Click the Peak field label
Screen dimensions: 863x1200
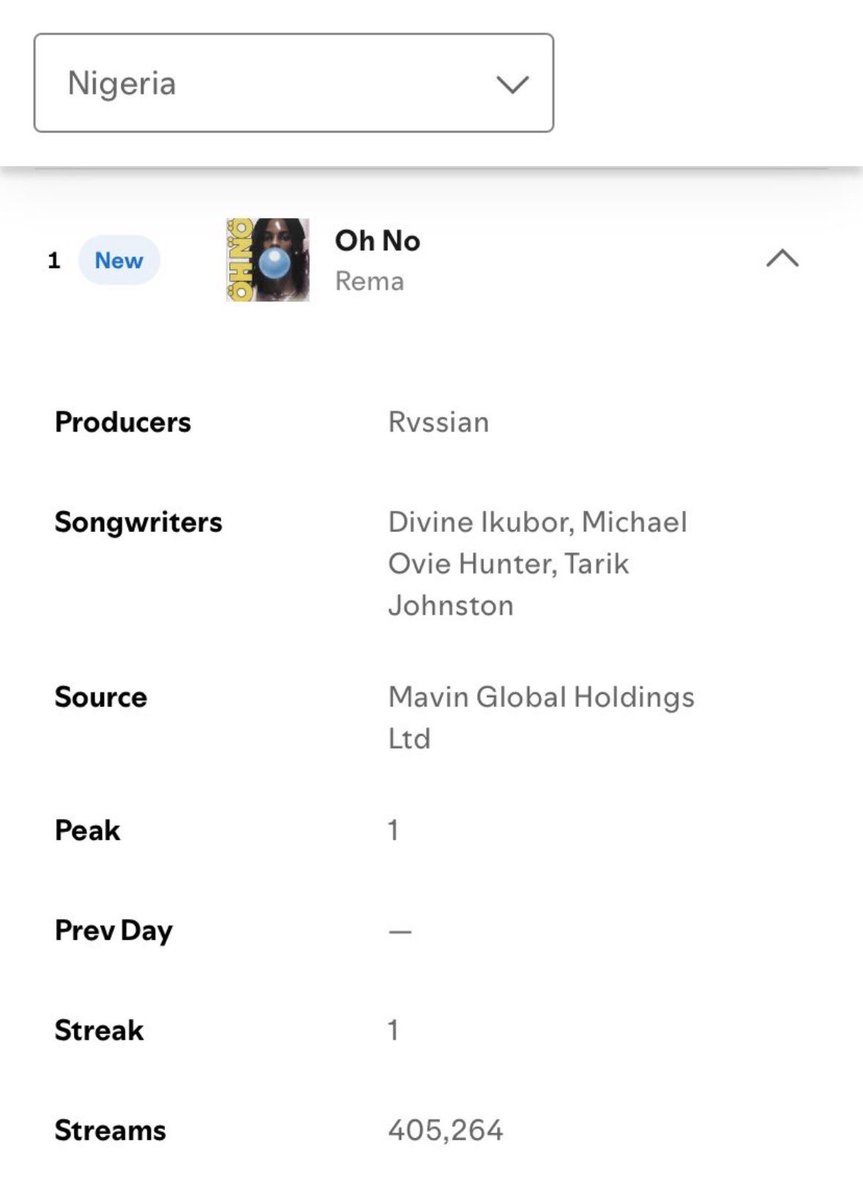tap(87, 830)
